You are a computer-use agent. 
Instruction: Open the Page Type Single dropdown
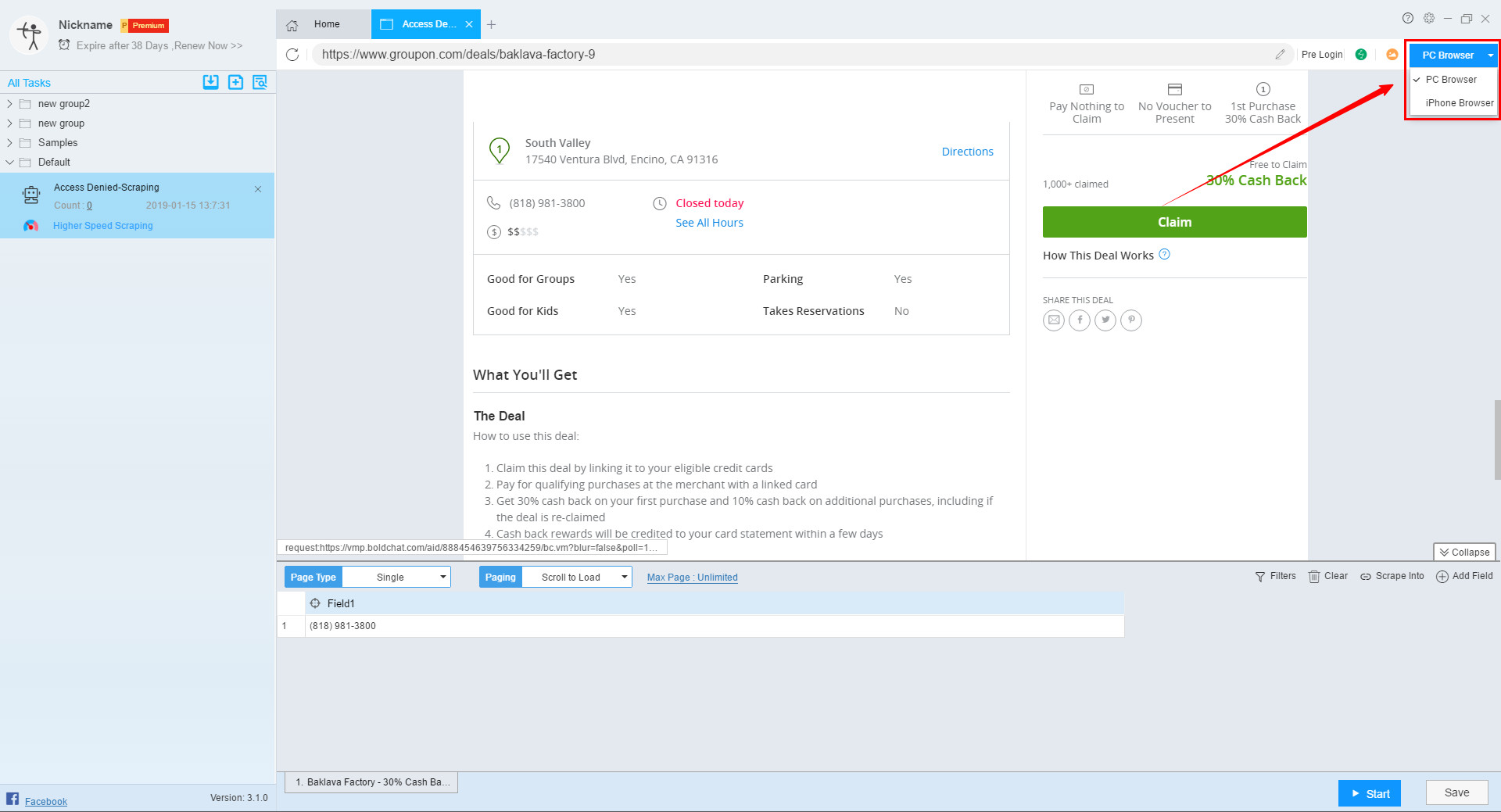(396, 577)
